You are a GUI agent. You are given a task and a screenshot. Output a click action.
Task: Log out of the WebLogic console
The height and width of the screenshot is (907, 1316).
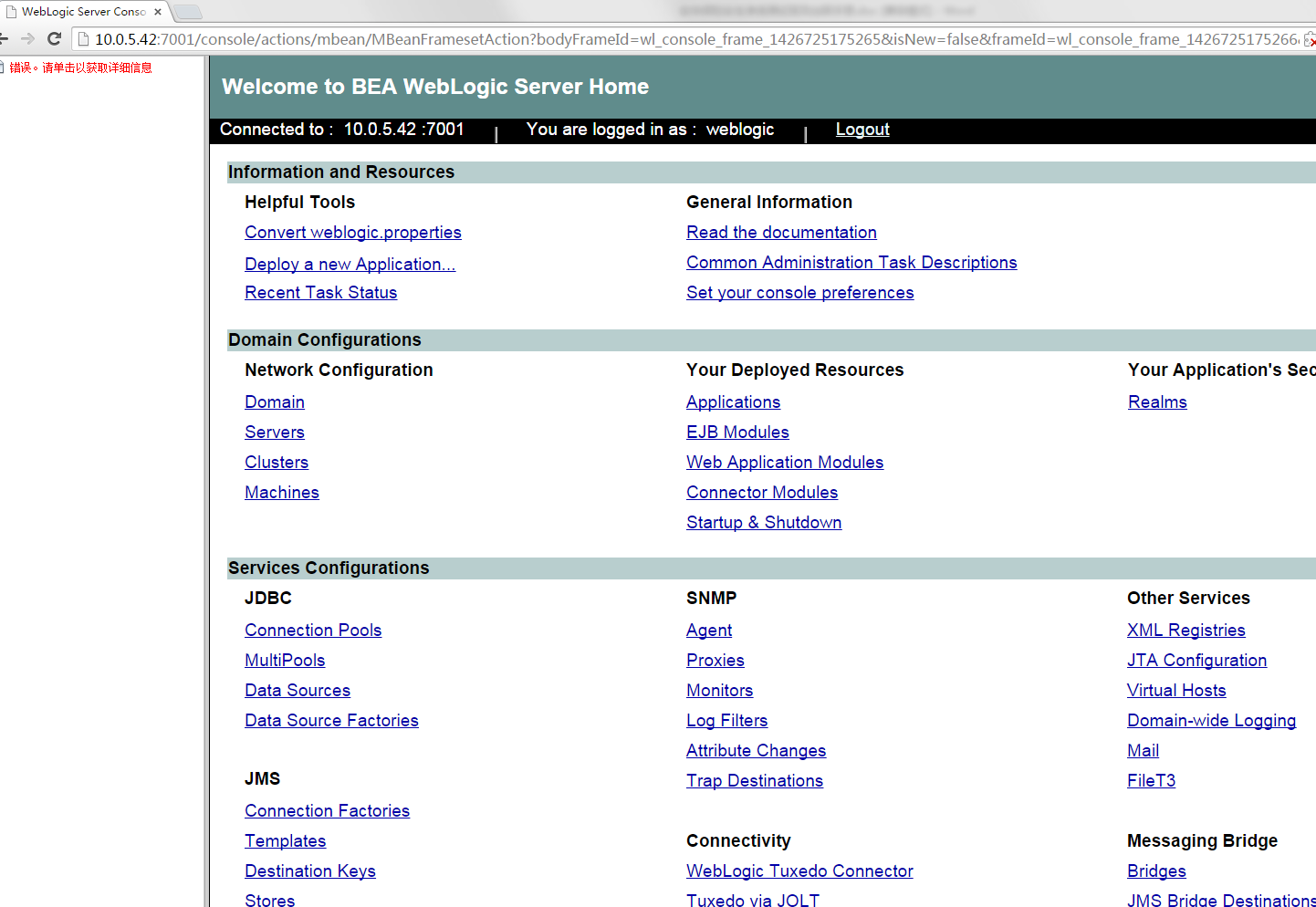tap(862, 130)
